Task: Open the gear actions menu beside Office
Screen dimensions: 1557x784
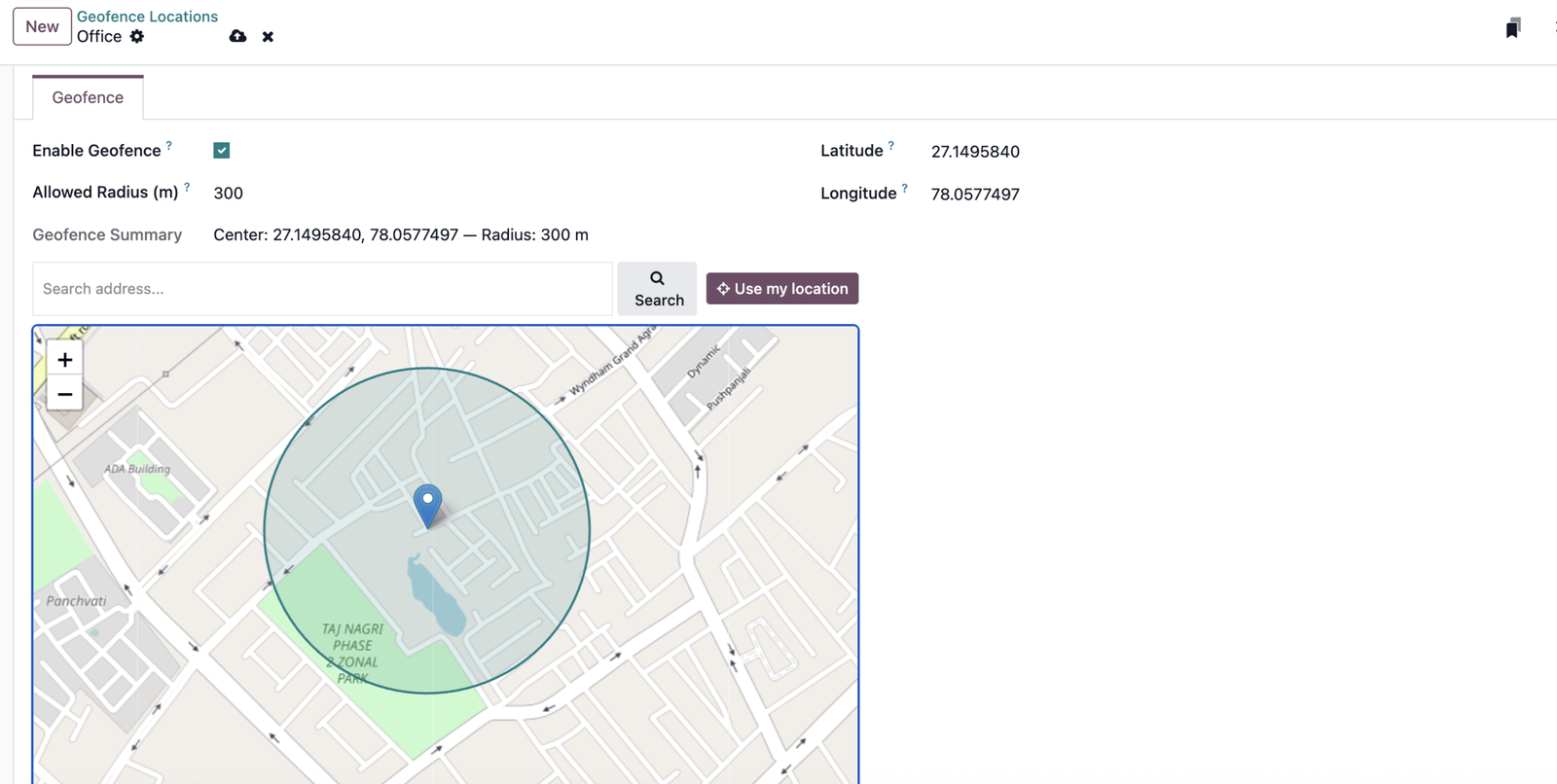Action: [x=137, y=36]
